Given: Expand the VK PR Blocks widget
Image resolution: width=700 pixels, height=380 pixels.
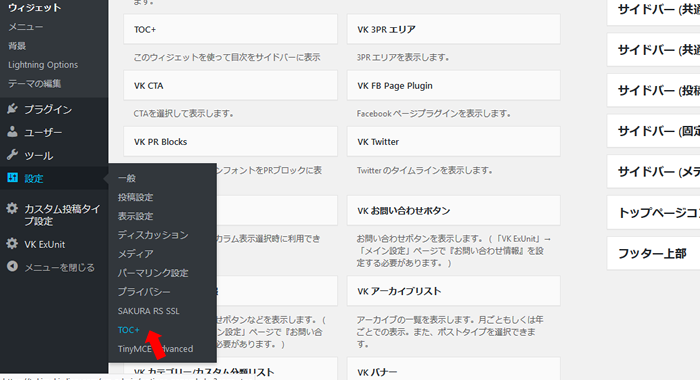Looking at the screenshot, I should (230, 142).
